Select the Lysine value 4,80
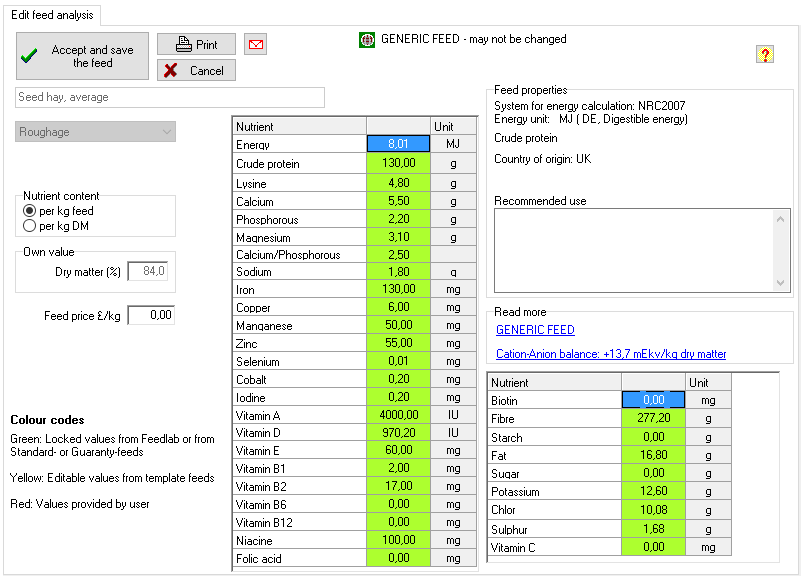The image size is (805, 581). pyautogui.click(x=398, y=183)
